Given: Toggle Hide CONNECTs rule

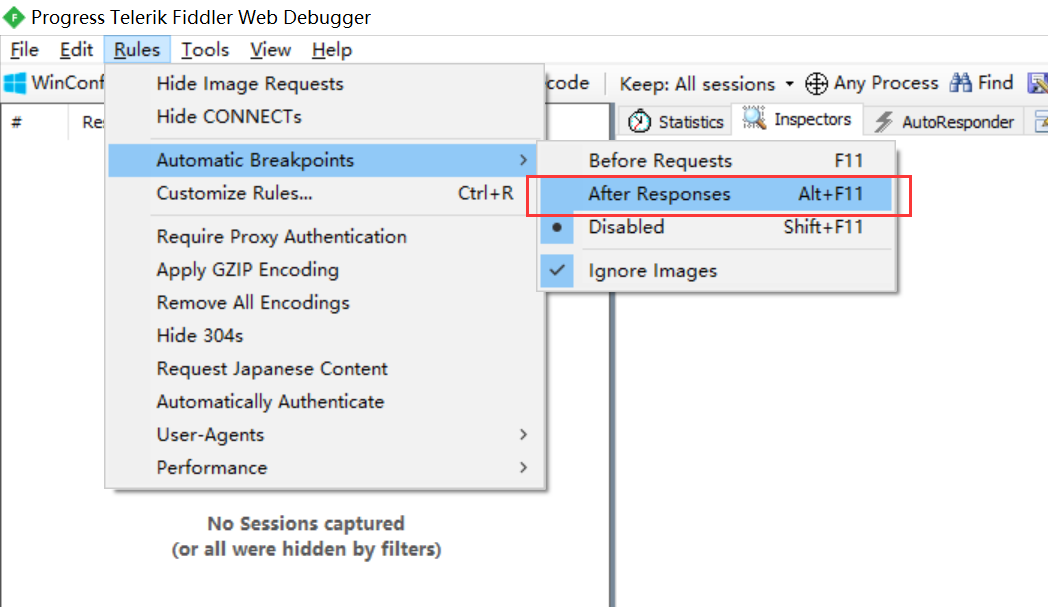Looking at the screenshot, I should click(325, 116).
